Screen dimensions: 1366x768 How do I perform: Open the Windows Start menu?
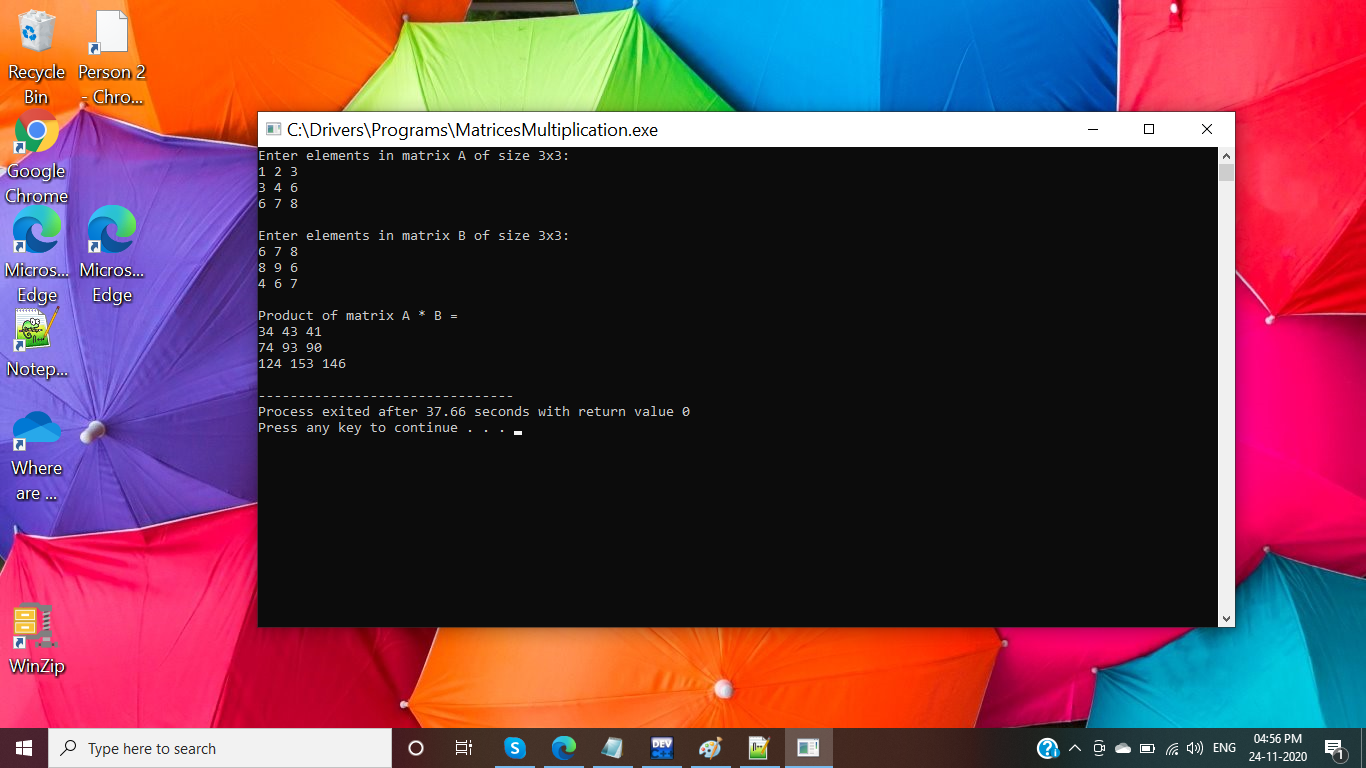click(24, 748)
